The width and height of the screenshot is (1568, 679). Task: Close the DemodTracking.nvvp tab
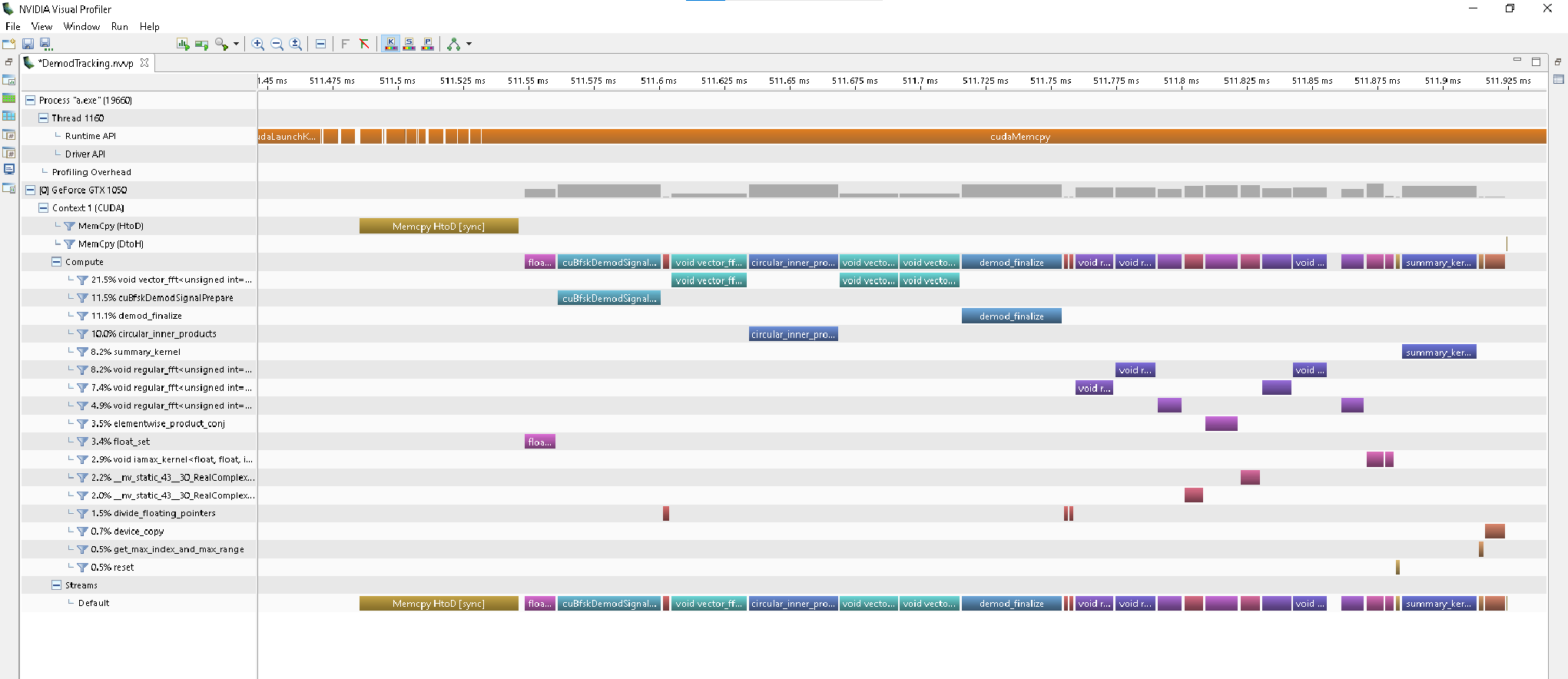click(144, 62)
